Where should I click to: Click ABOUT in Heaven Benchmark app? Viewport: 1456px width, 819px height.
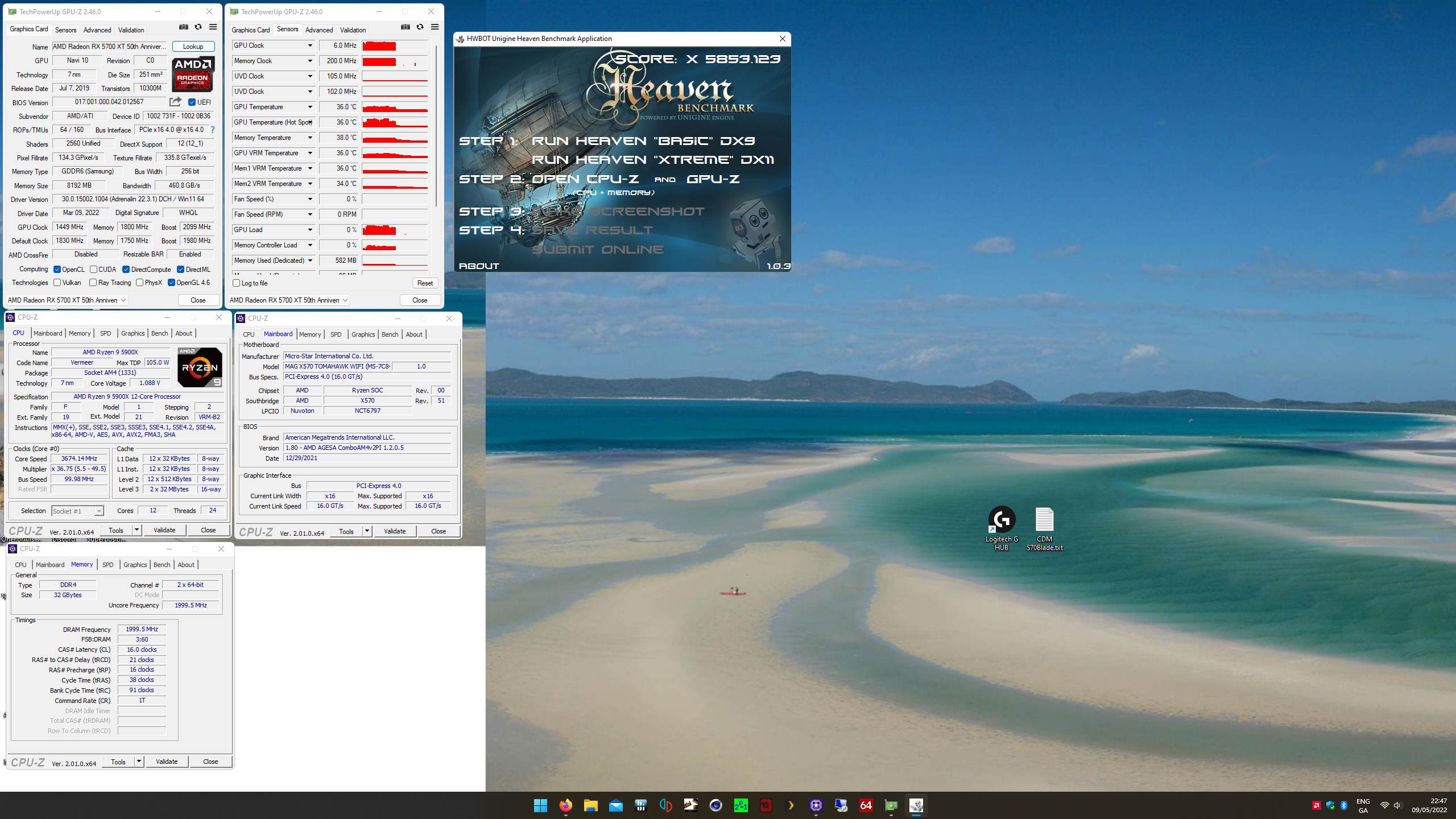[479, 266]
